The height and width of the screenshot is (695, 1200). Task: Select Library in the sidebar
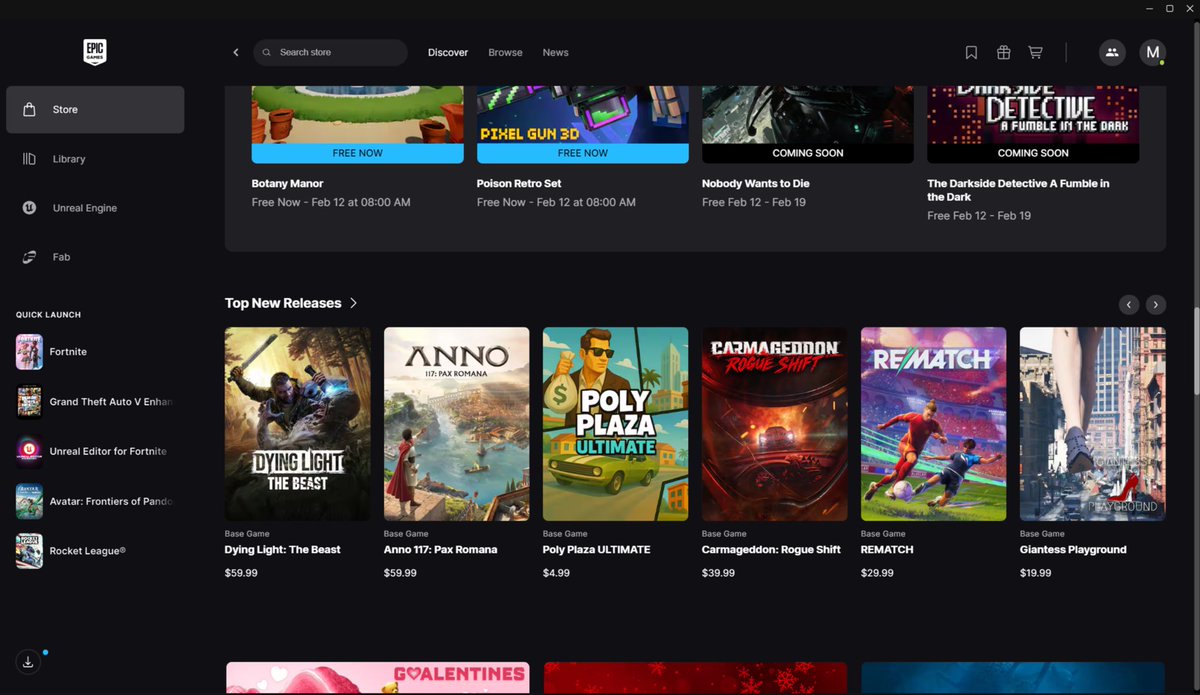[95, 159]
